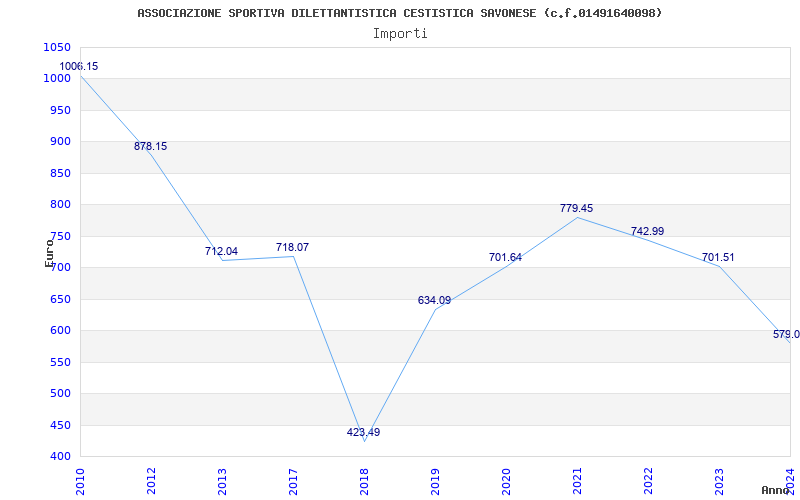800x500 pixels.
Task: Select the 950 y-axis value
Action: pos(60,110)
